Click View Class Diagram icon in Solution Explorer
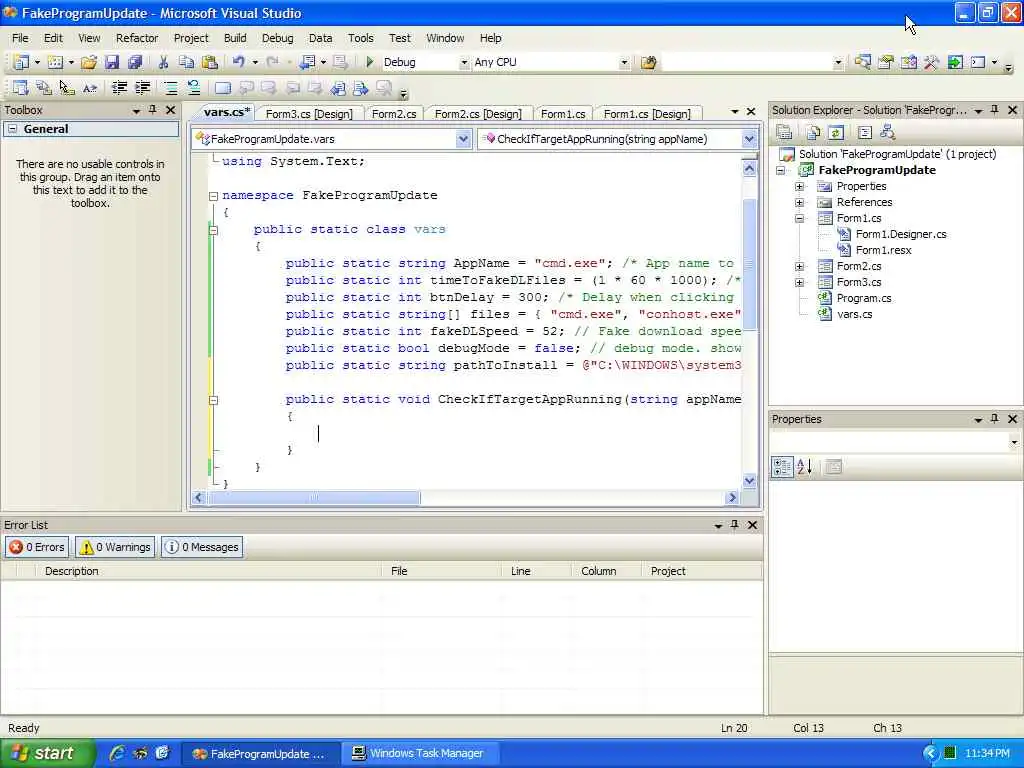This screenshot has width=1024, height=768. click(x=887, y=133)
